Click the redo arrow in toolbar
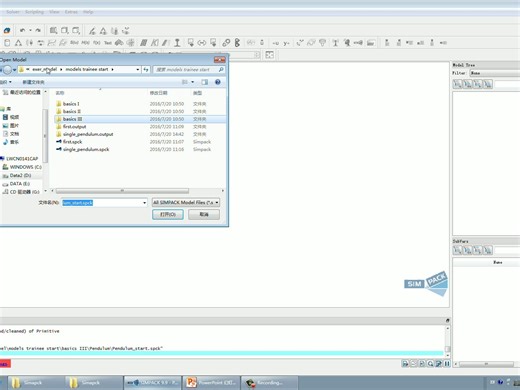Screen dimensions: 520x390 coord(38,30)
